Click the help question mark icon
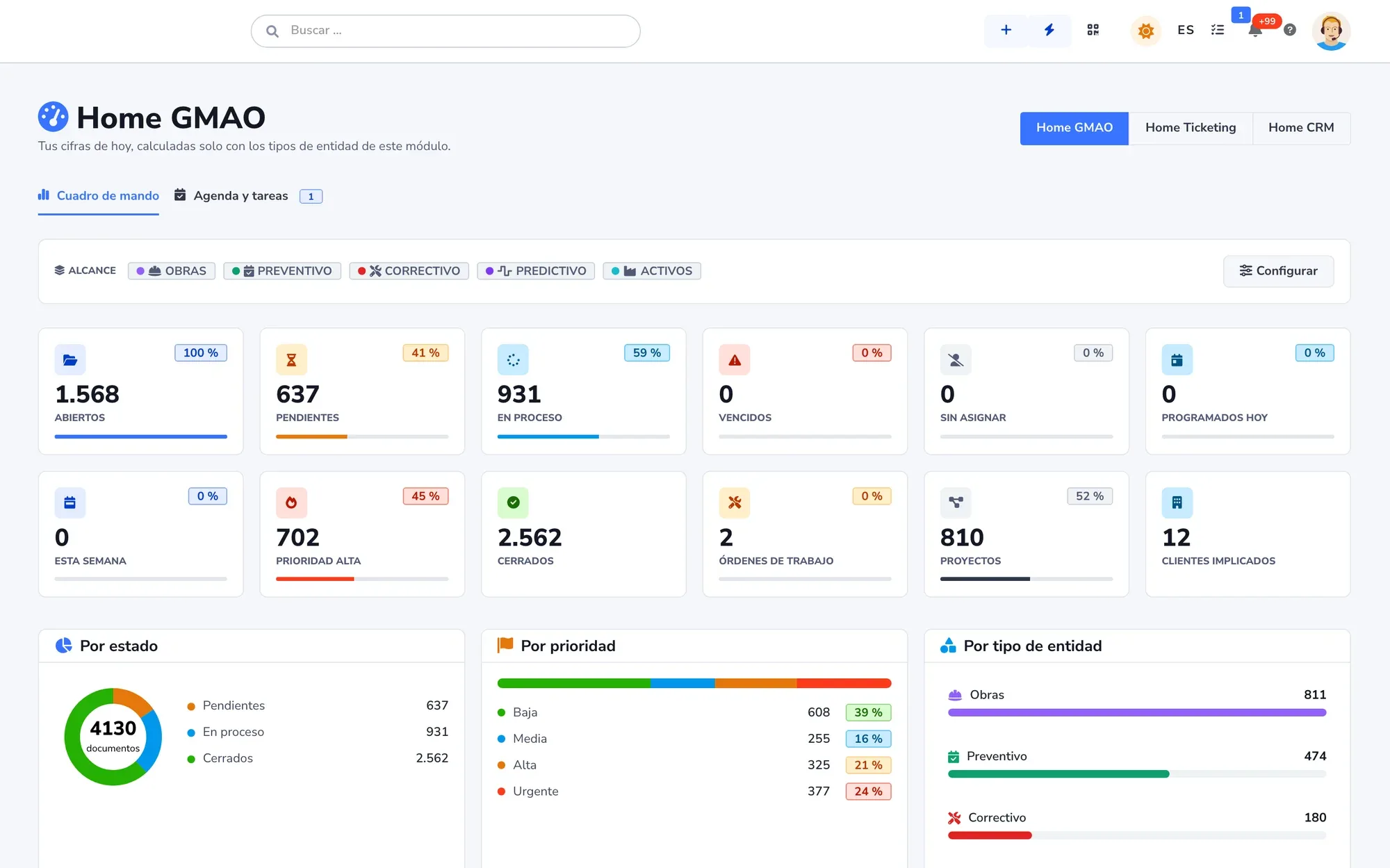 (x=1290, y=31)
